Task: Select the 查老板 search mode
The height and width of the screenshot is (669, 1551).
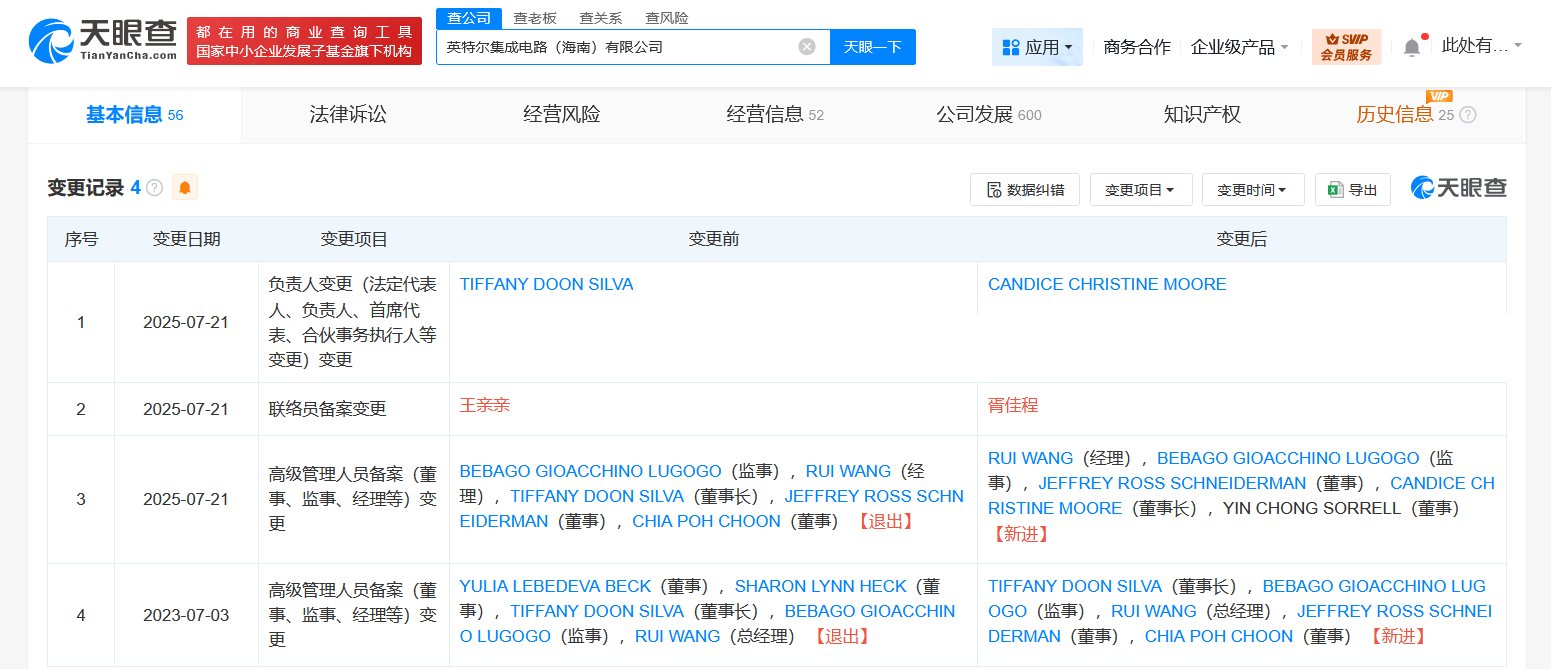Action: tap(535, 18)
